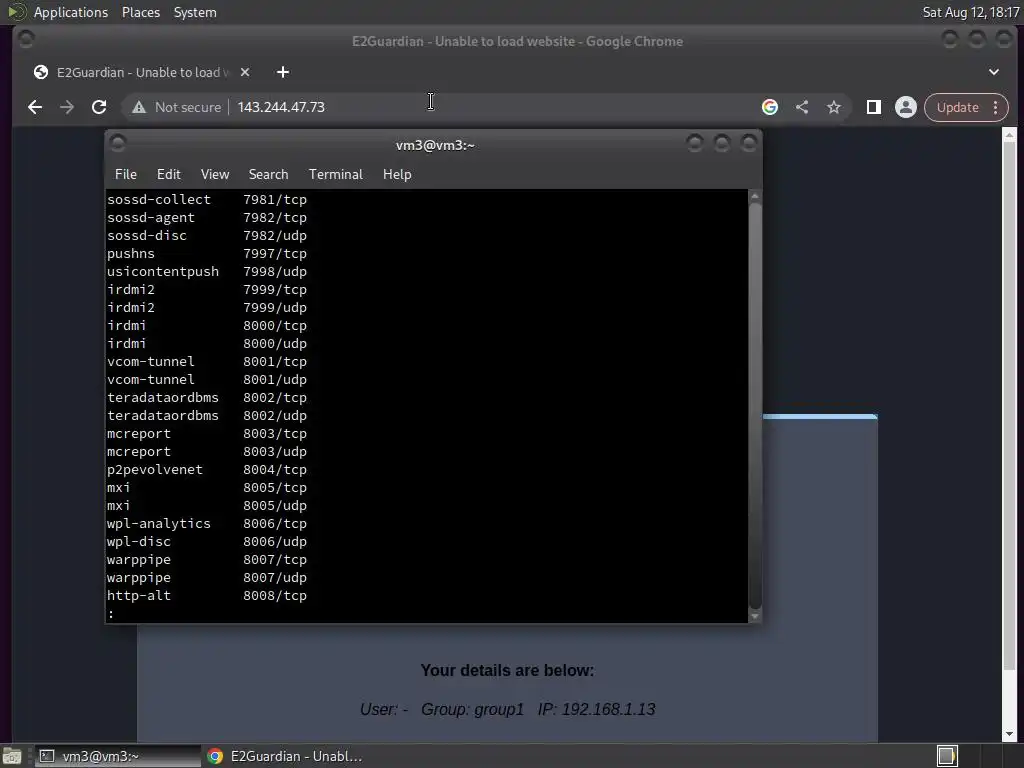The width and height of the screenshot is (1024, 768).
Task: Click the clock showing Sat Aug 12
Action: tap(970, 12)
